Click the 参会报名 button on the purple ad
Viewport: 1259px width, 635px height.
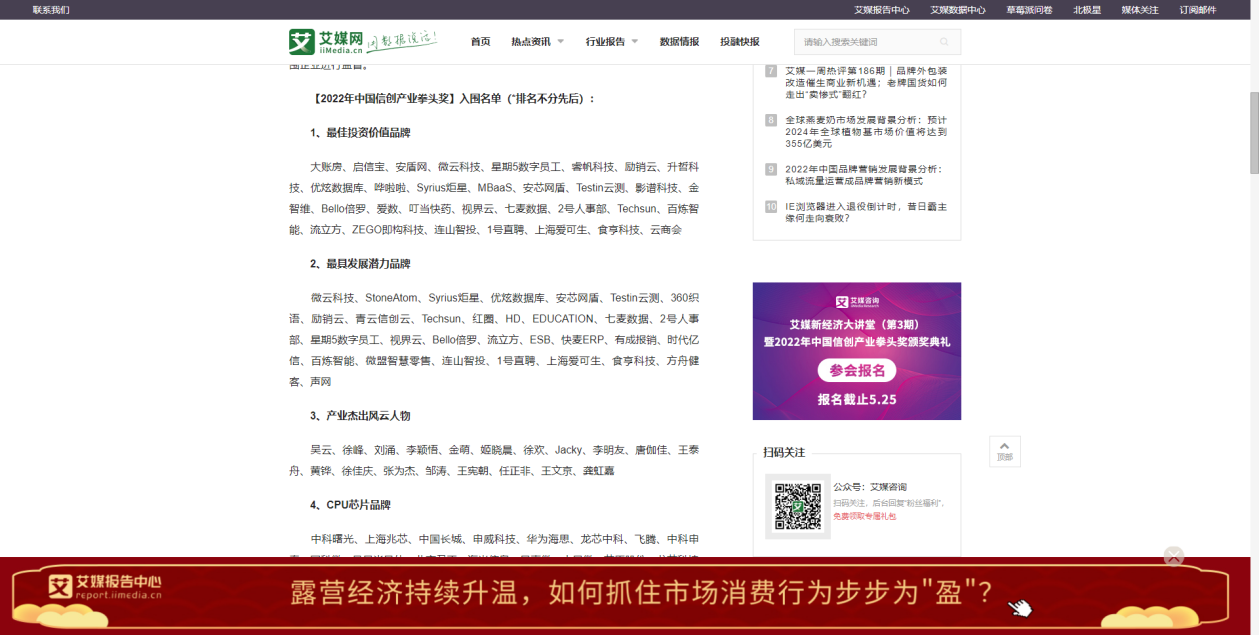857,371
